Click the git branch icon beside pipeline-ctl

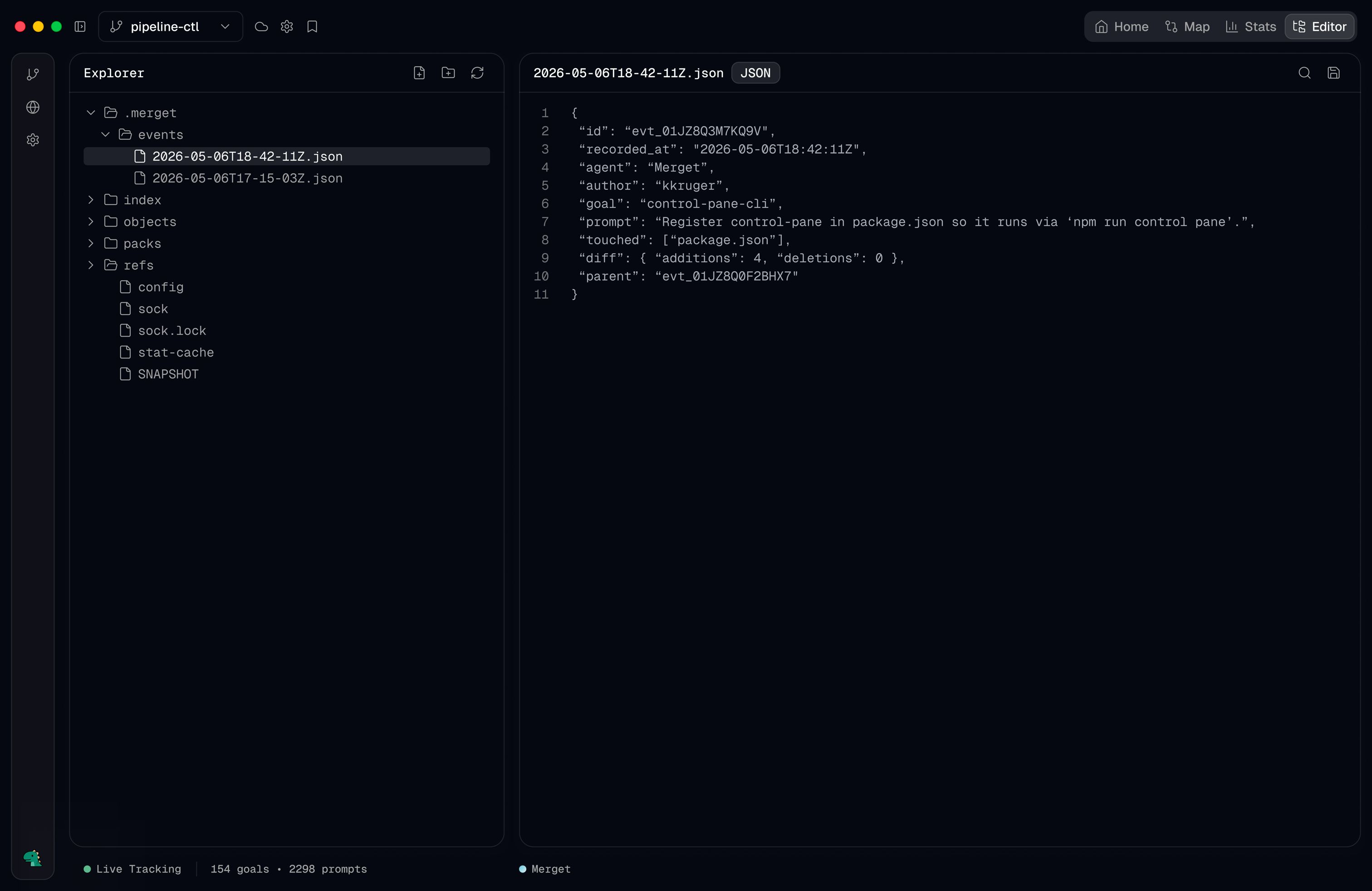point(116,26)
